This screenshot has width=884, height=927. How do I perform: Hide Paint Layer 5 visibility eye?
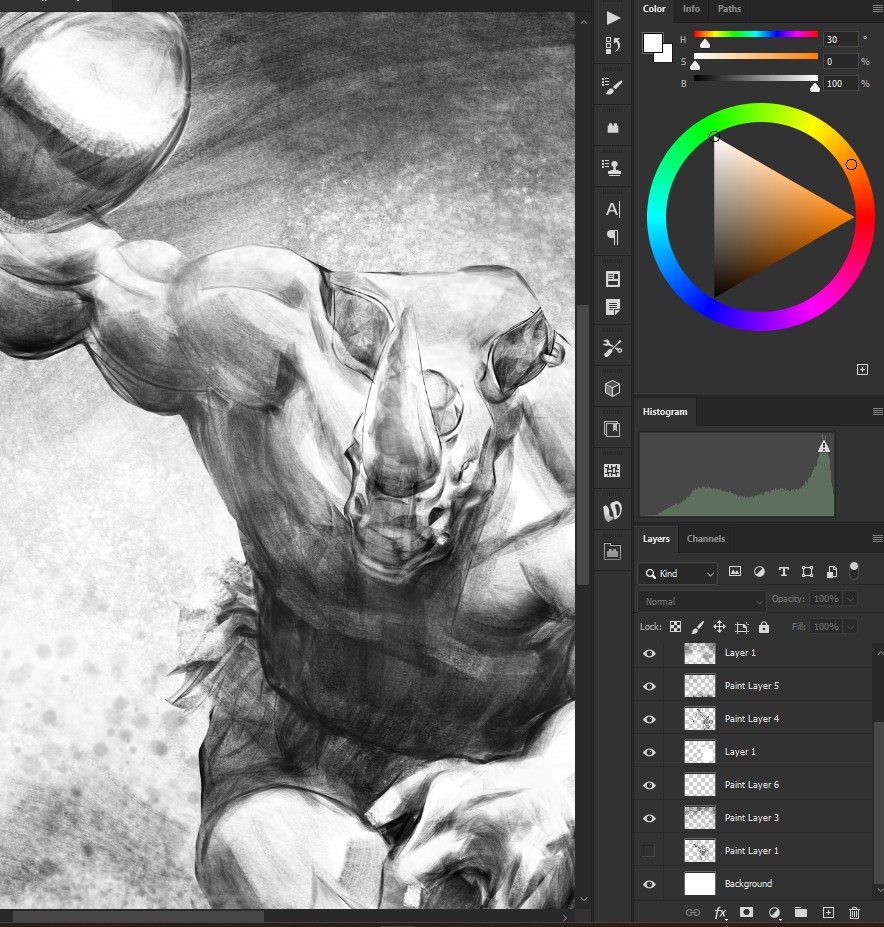point(649,686)
